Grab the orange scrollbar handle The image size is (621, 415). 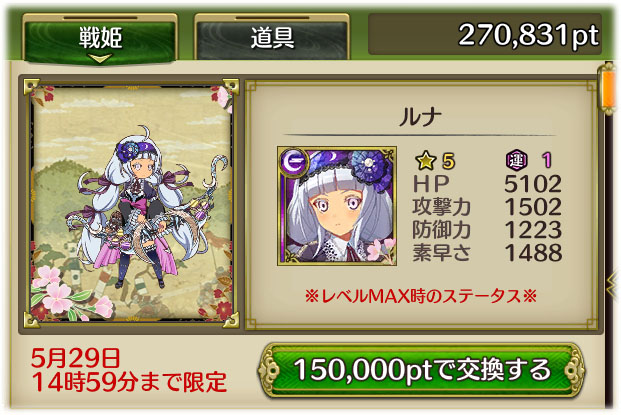(609, 90)
